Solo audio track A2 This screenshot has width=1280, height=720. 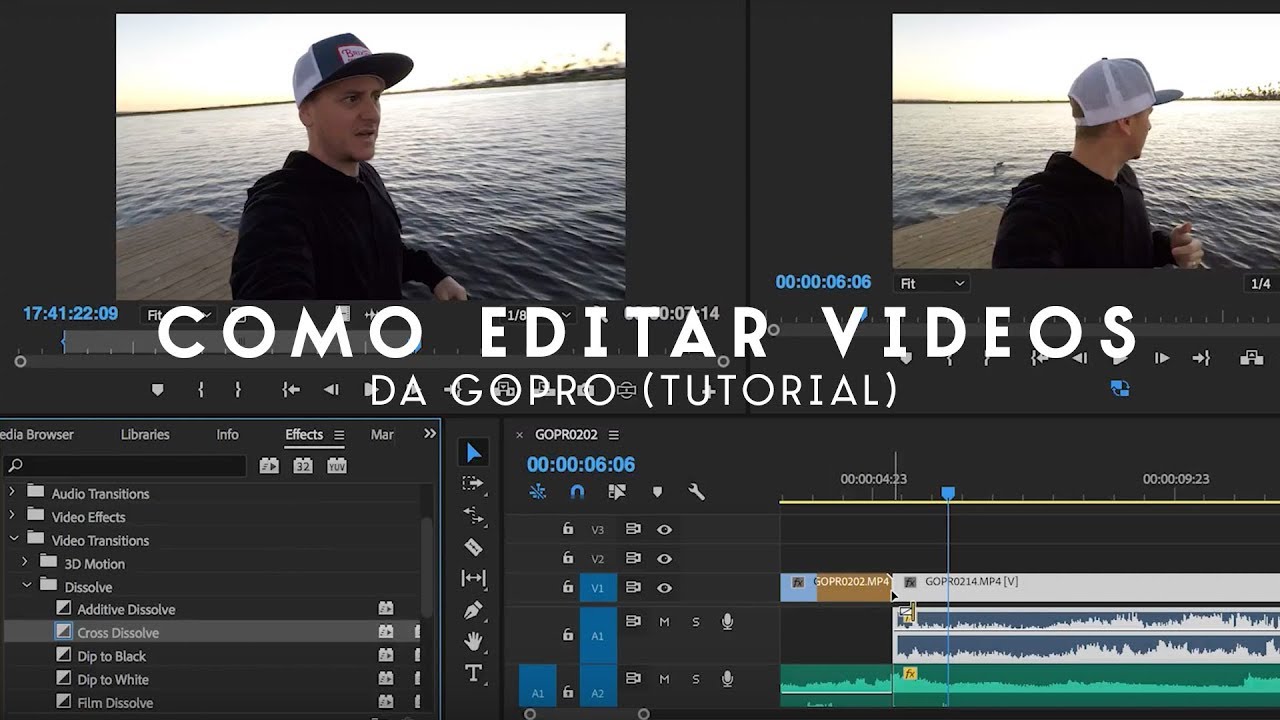coord(696,679)
